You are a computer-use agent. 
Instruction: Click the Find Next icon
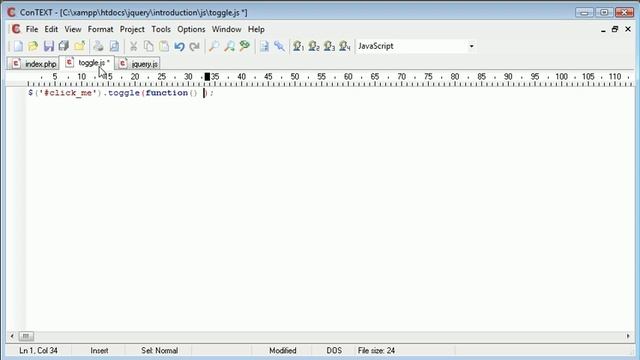pyautogui.click(x=229, y=46)
